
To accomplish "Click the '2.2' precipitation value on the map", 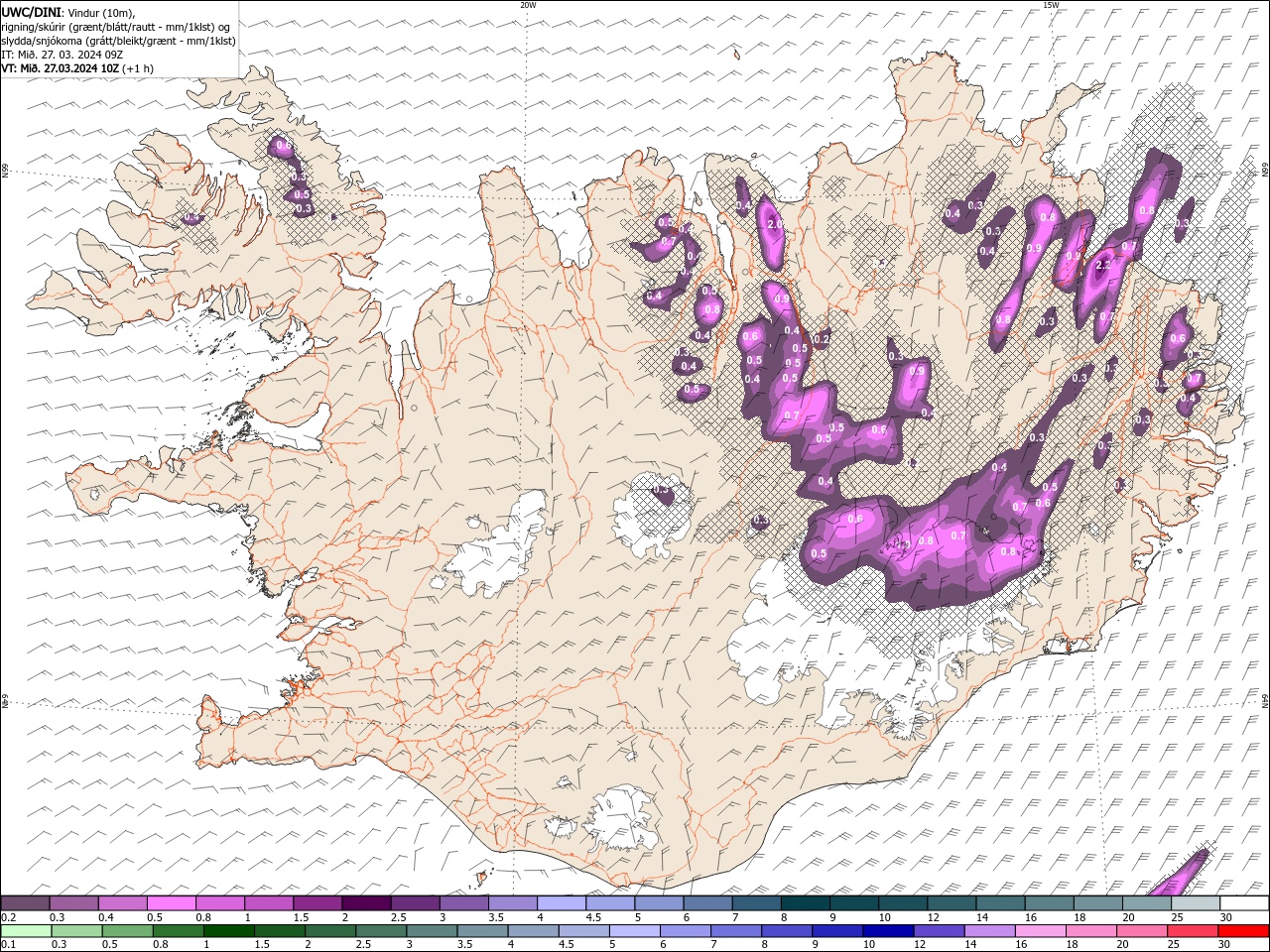I will [1102, 266].
